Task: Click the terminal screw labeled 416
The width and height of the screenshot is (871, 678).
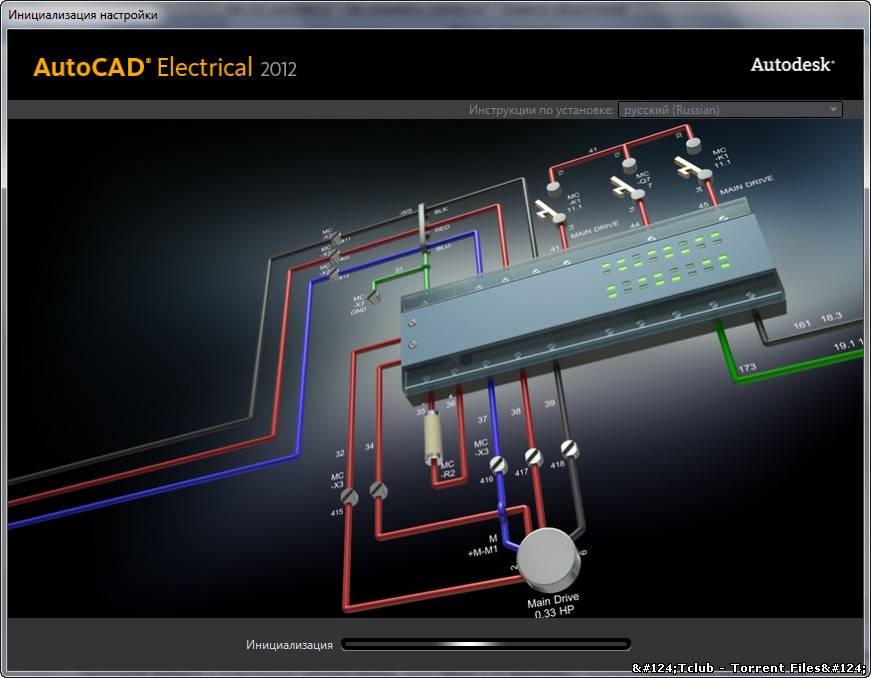Action: click(498, 464)
